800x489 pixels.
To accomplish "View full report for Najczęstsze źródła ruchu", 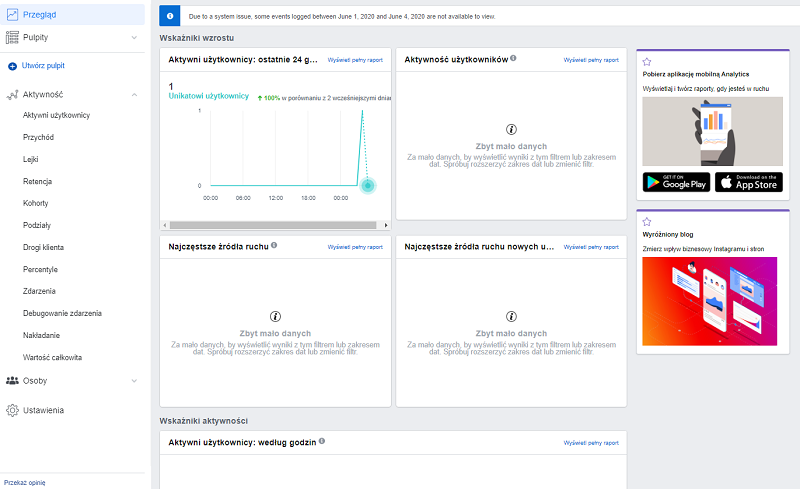I will coord(355,247).
